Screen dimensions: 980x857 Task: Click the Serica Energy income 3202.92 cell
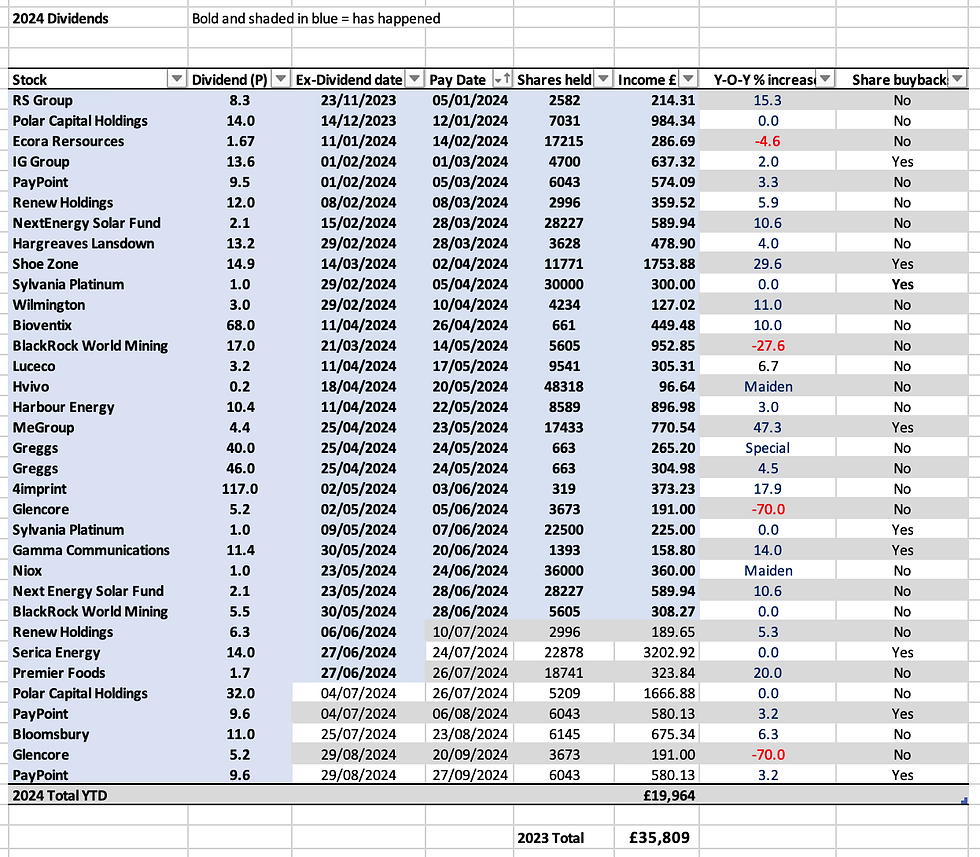click(656, 652)
